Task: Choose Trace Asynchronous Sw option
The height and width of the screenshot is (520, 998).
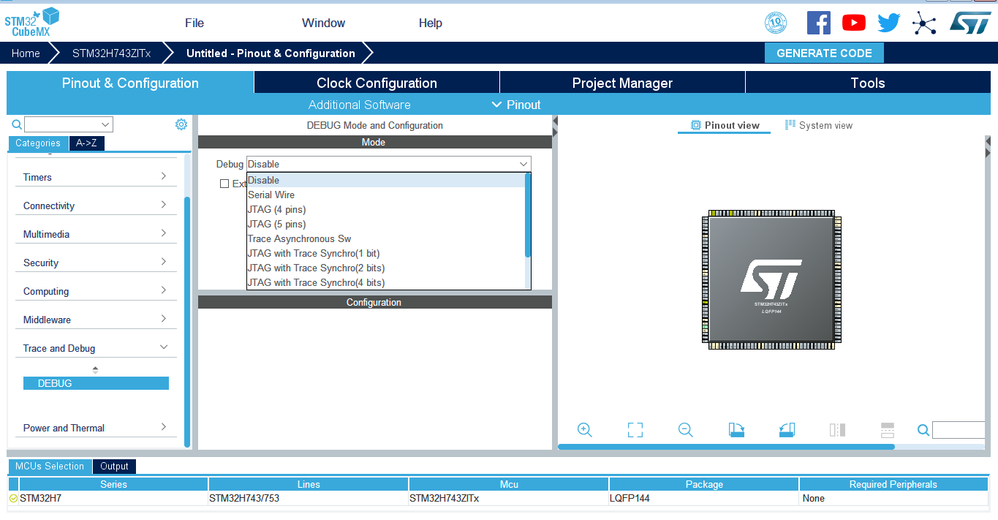Action: [386, 239]
